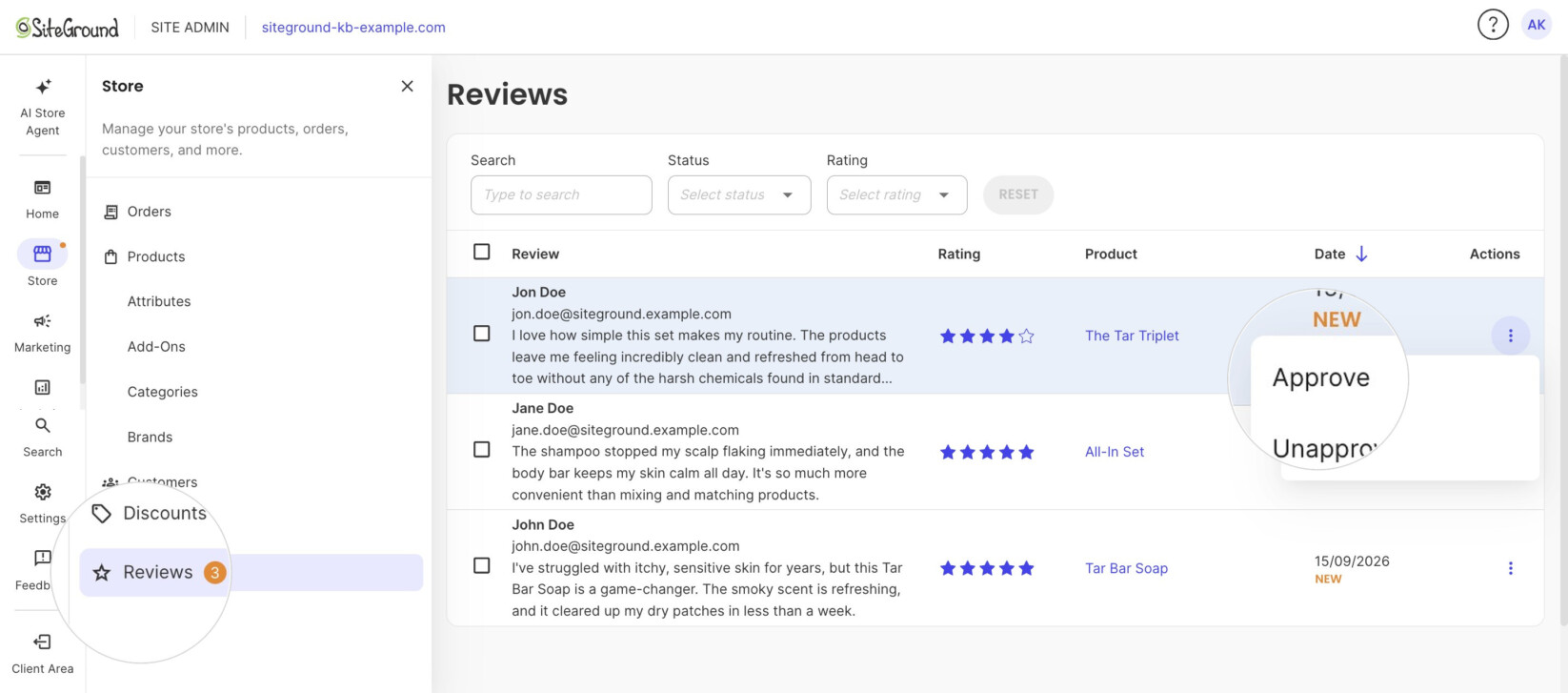The image size is (1568, 693).
Task: Open the help question mark icon
Action: [x=1493, y=25]
